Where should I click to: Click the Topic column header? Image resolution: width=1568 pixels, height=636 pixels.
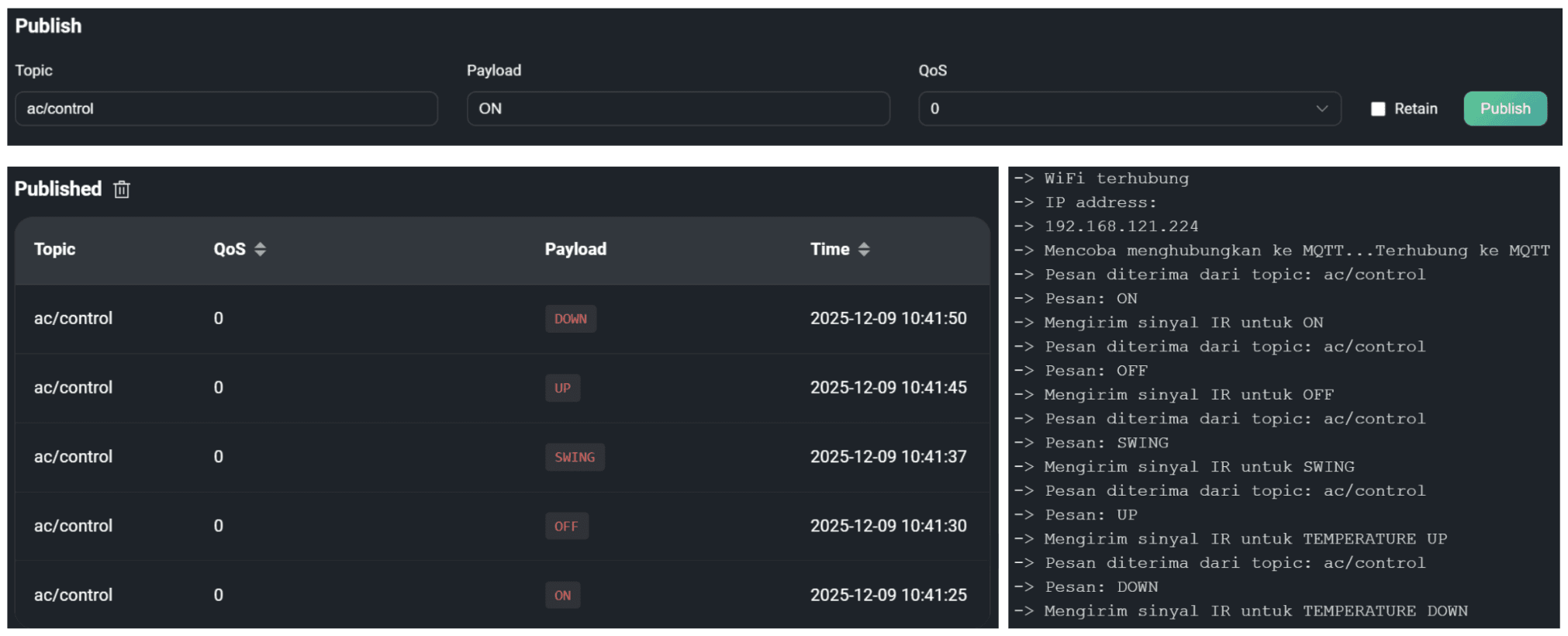pyautogui.click(x=54, y=249)
